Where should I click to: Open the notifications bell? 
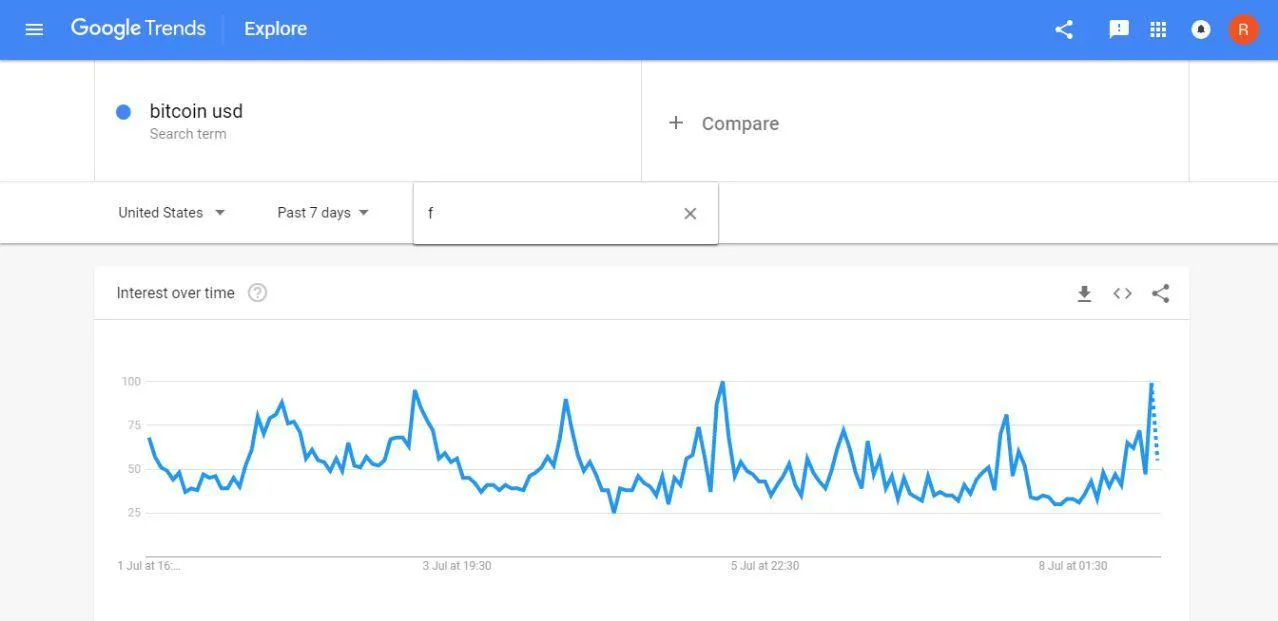[x=1201, y=29]
